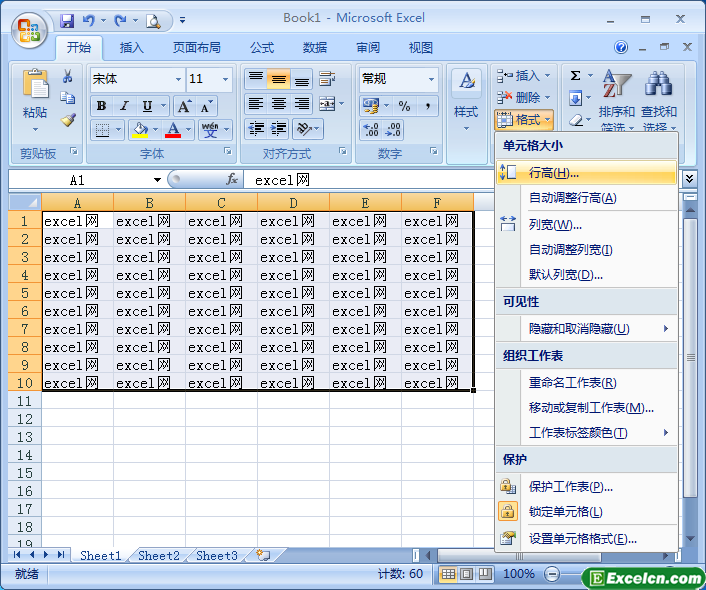The image size is (706, 590).
Task: Click the Increase Font Size icon
Action: [x=185, y=106]
